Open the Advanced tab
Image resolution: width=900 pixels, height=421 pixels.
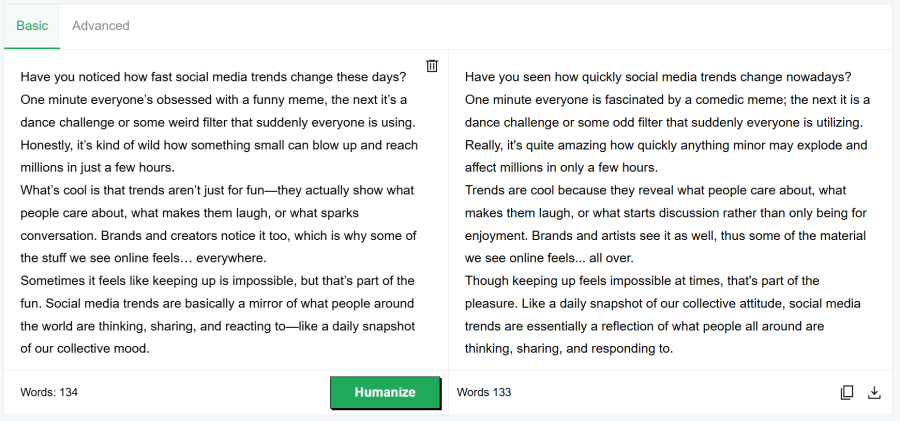(101, 25)
